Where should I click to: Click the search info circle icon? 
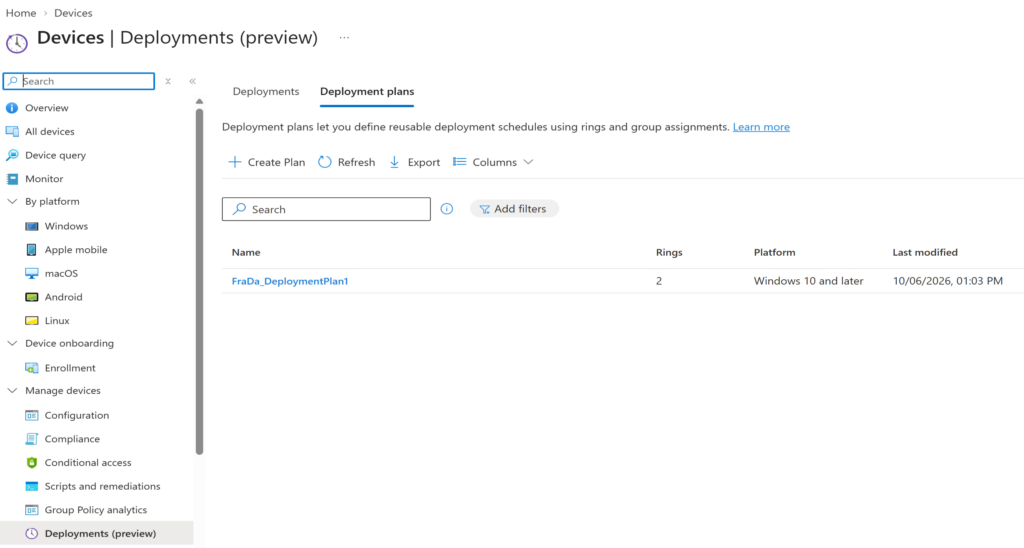tap(447, 209)
